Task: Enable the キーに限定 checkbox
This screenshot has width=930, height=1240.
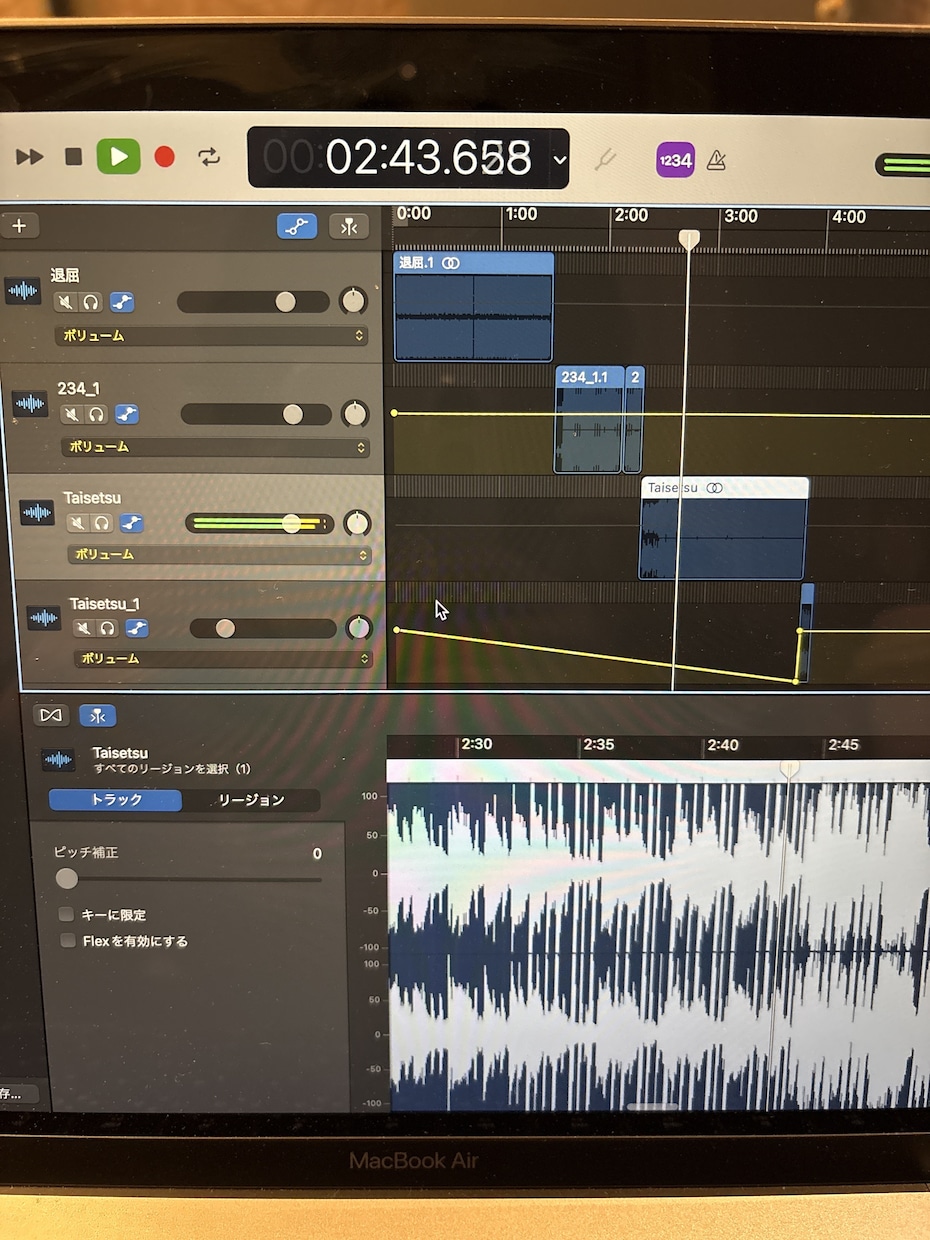Action: (67, 914)
